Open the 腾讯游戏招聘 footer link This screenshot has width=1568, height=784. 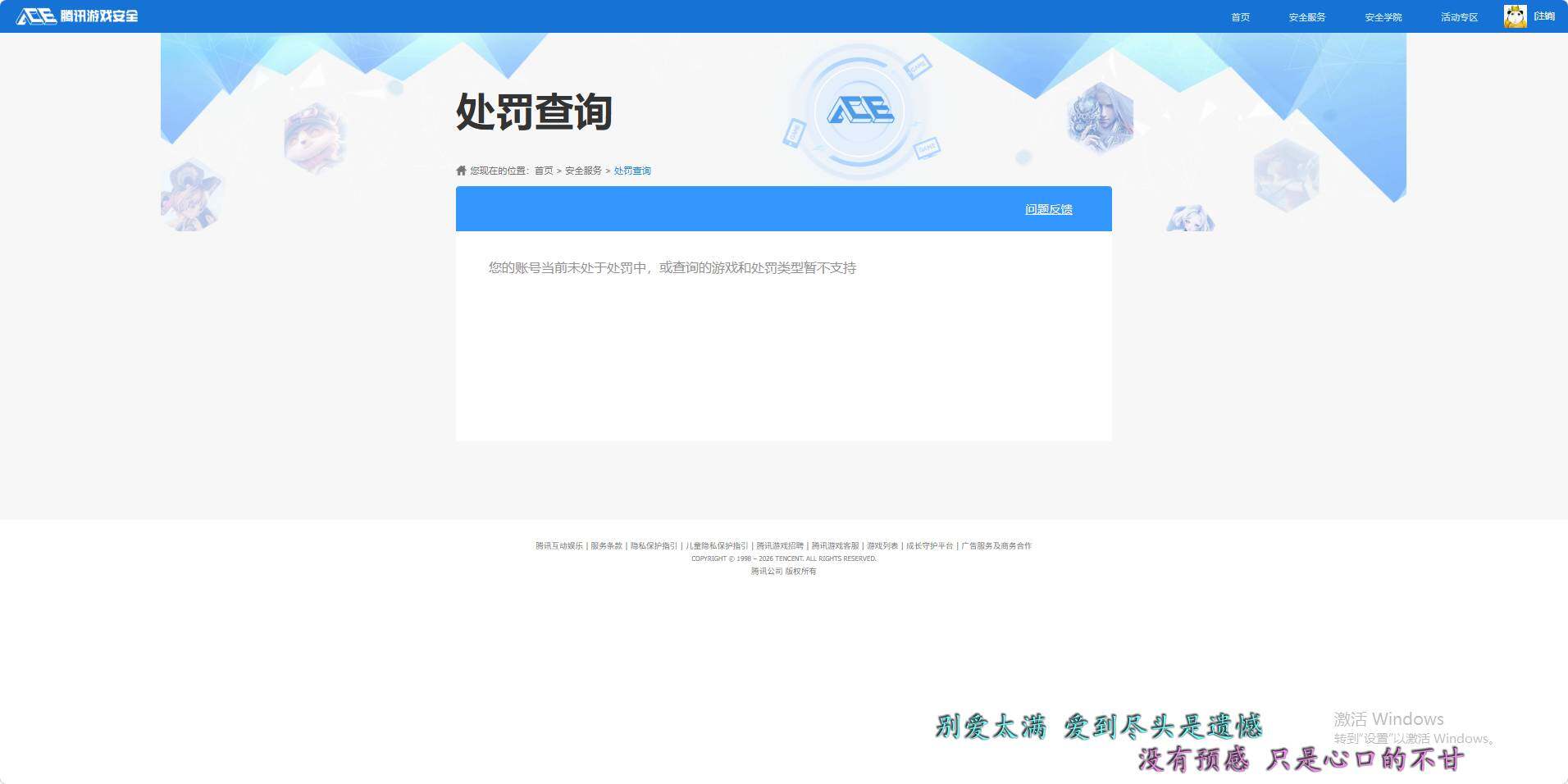point(780,545)
